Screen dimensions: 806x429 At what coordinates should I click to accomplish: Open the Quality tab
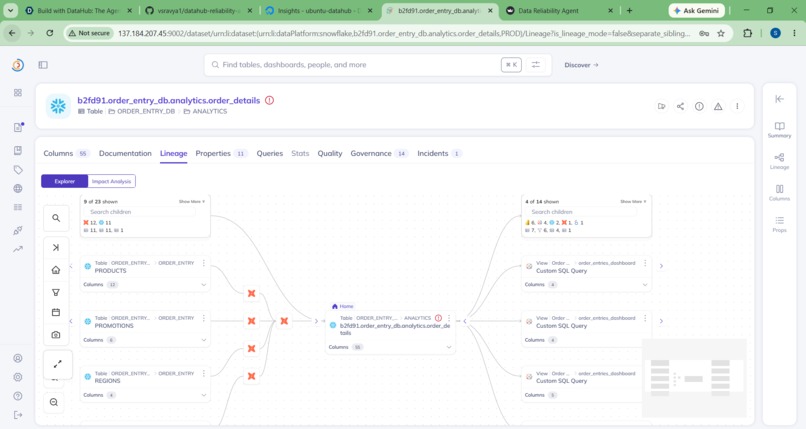[329, 153]
